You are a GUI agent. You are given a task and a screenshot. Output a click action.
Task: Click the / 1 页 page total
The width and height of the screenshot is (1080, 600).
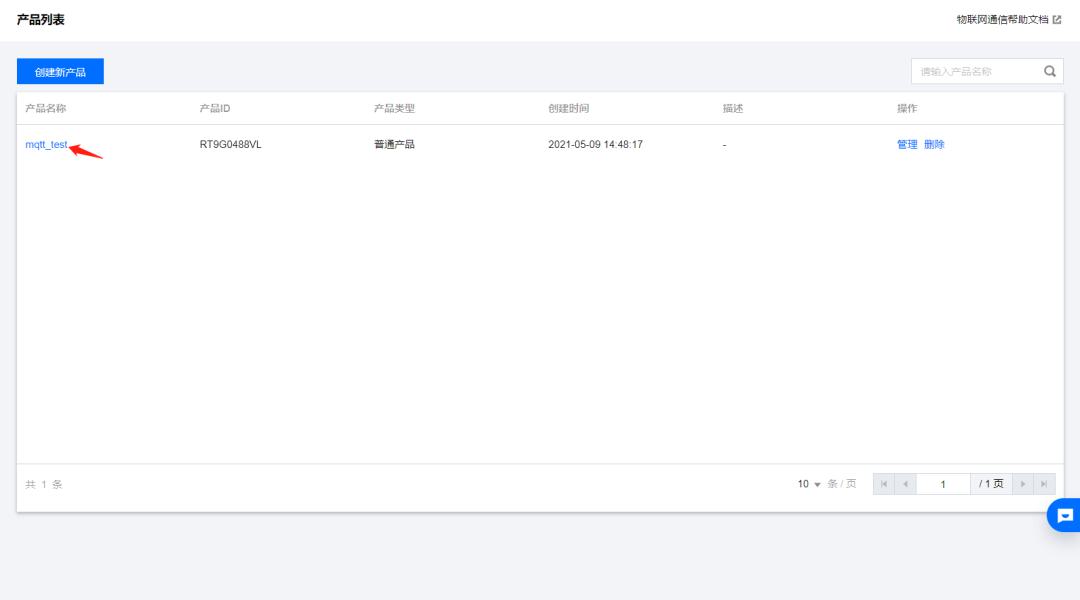click(x=991, y=484)
